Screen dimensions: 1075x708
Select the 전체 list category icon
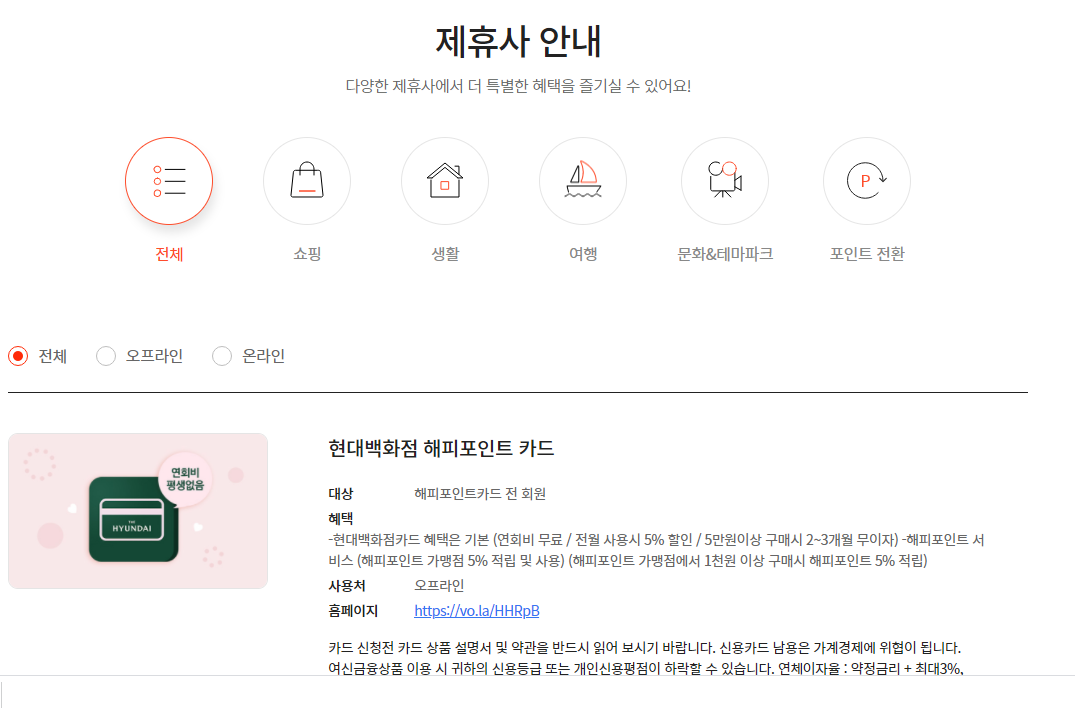(169, 181)
